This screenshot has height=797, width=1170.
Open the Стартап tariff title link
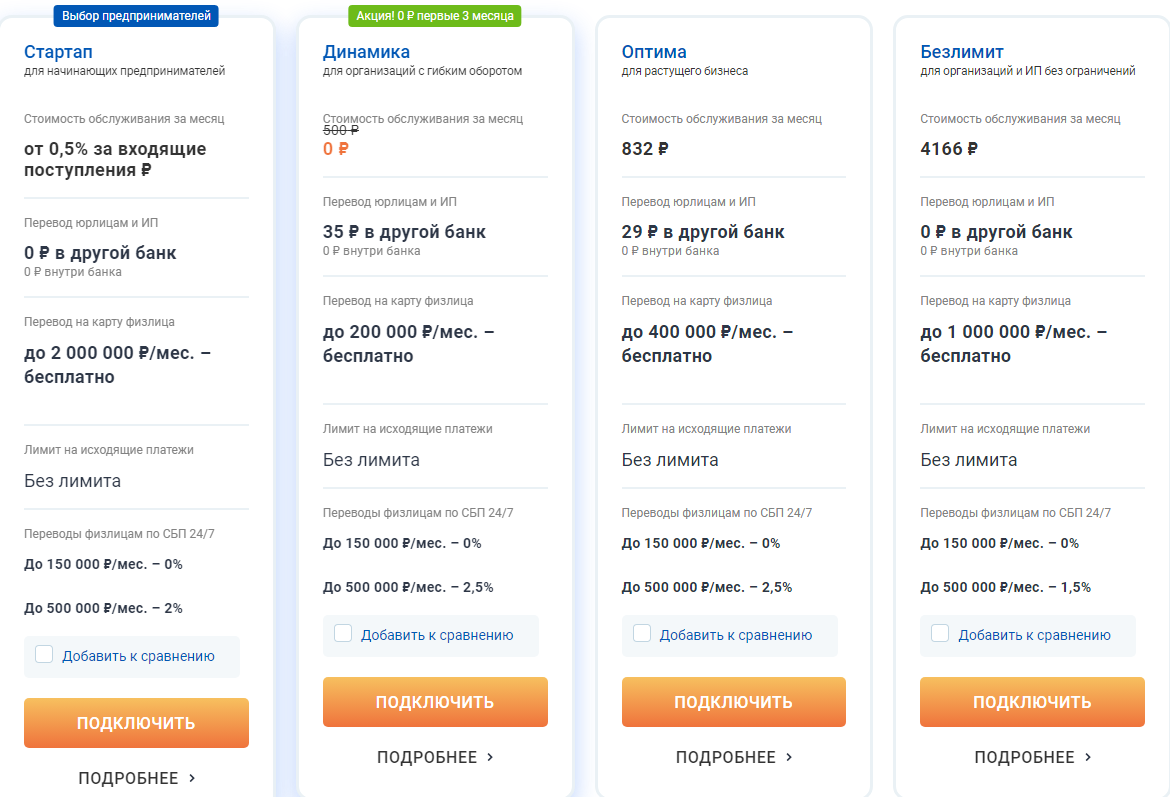58,52
